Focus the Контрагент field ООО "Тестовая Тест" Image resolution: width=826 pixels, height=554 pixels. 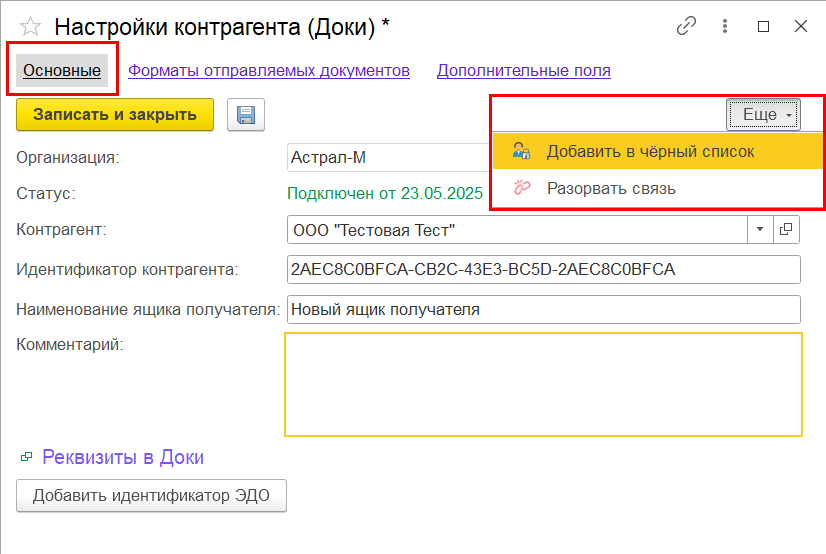pyautogui.click(x=517, y=230)
